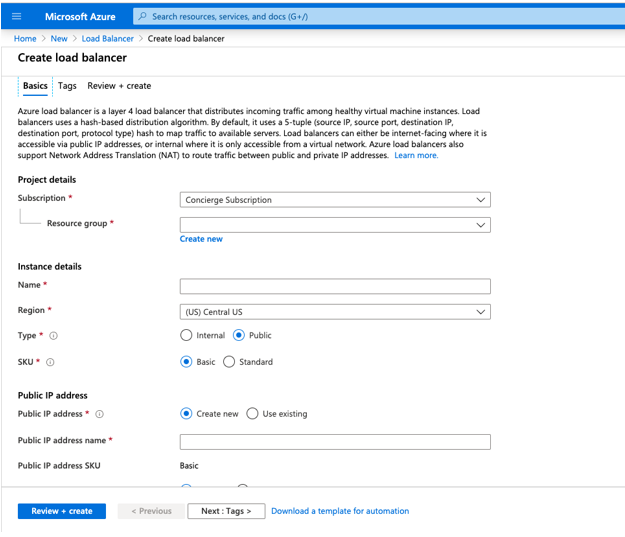Expand the Region dropdown
The image size is (625, 537).
pos(335,311)
